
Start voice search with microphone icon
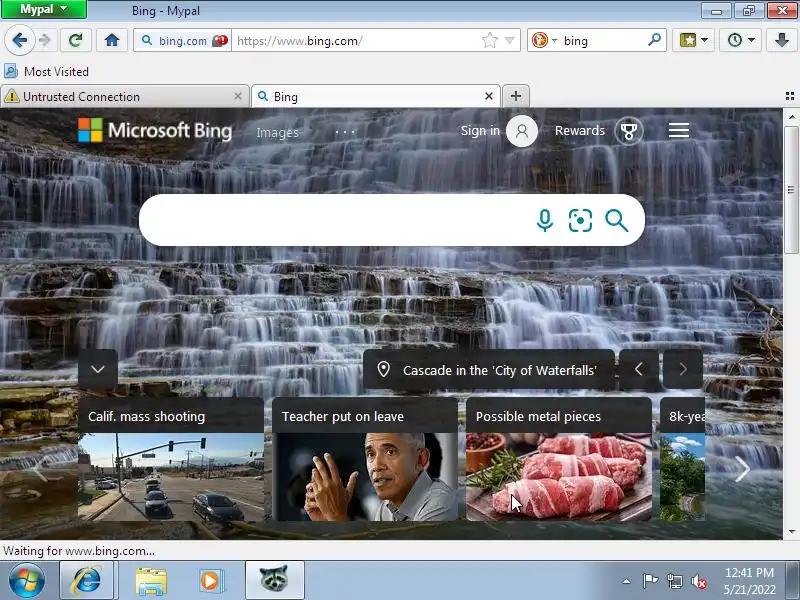click(x=544, y=220)
